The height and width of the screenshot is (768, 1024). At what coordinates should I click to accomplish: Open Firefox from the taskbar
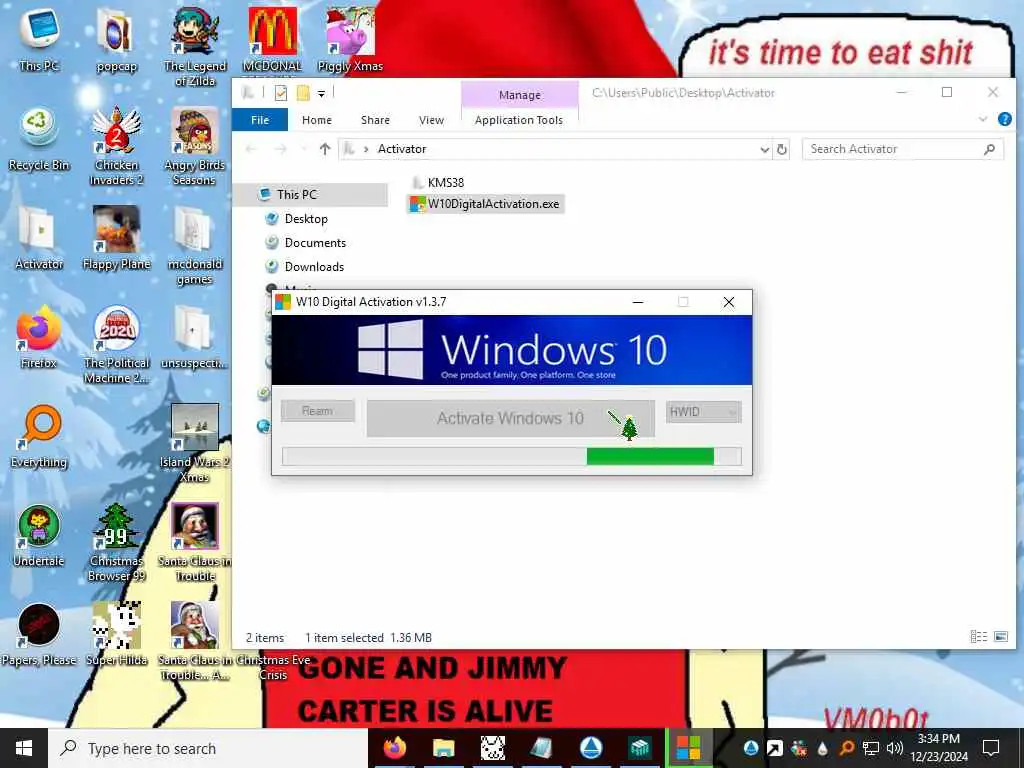(394, 748)
